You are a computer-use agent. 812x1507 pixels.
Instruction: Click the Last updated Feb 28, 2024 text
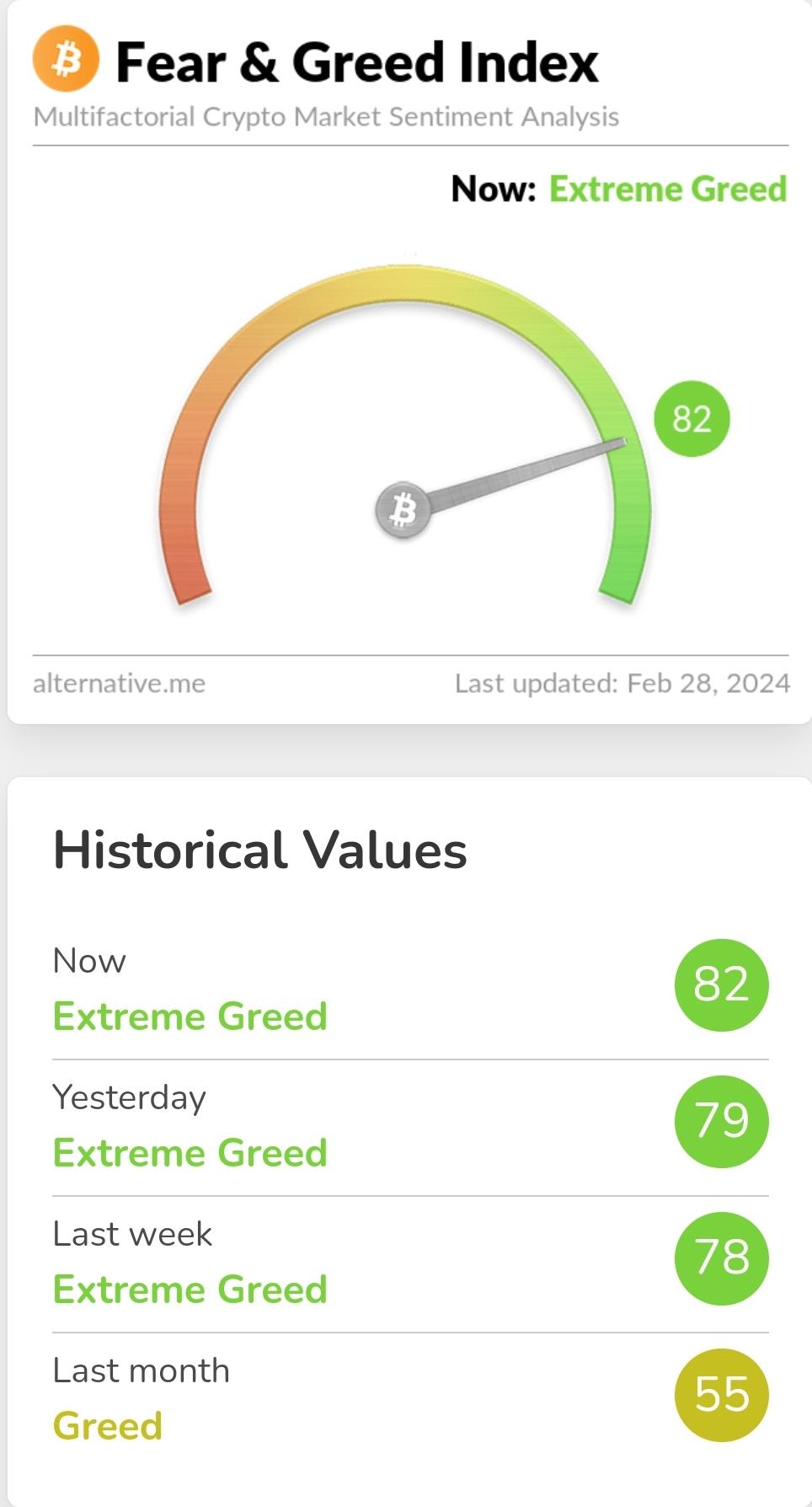click(622, 683)
